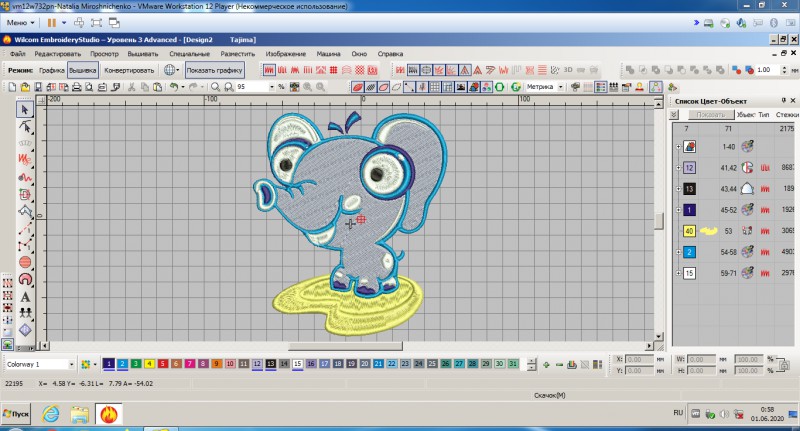Open the VMware Меню dropdown
The image size is (800, 431).
point(20,22)
